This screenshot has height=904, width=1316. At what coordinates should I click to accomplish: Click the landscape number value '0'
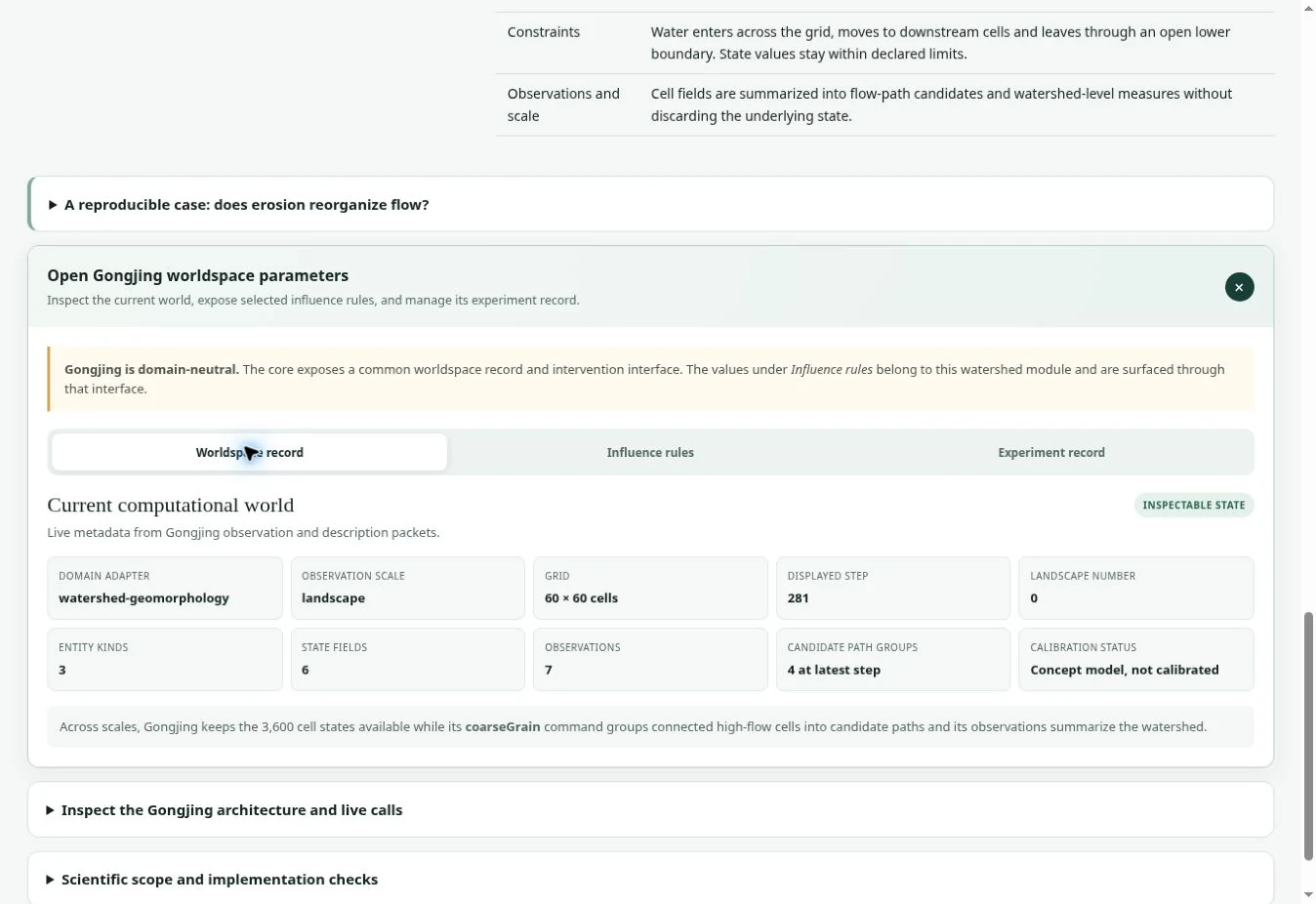[1034, 597]
